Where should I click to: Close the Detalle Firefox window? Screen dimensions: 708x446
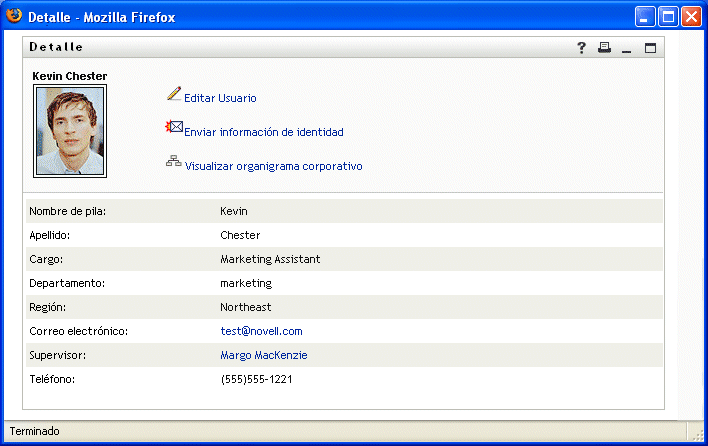pyautogui.click(x=691, y=16)
